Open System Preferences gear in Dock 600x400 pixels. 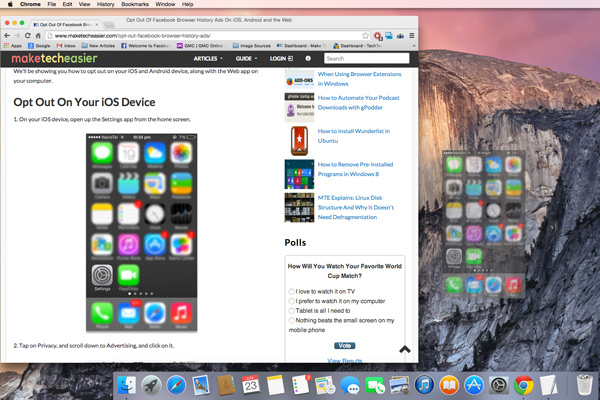499,385
